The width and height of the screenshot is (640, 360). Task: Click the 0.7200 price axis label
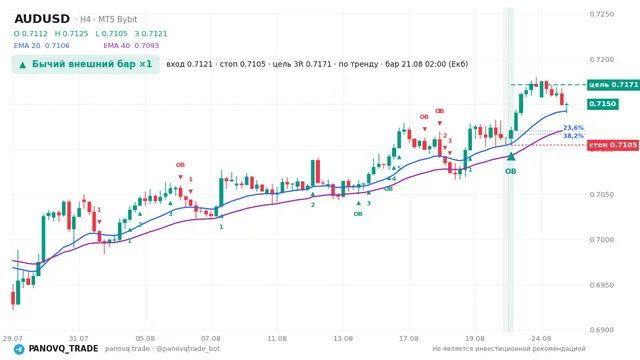point(602,60)
